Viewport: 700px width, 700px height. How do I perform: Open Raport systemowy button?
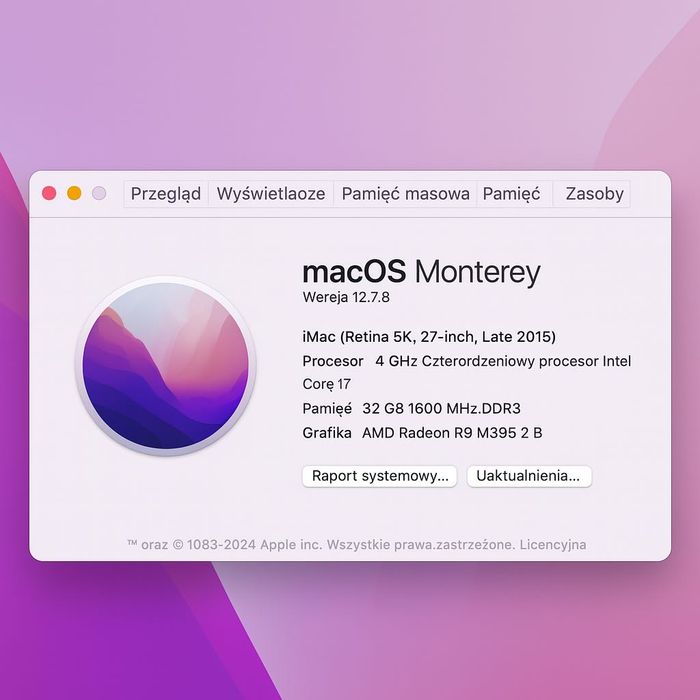tap(380, 476)
